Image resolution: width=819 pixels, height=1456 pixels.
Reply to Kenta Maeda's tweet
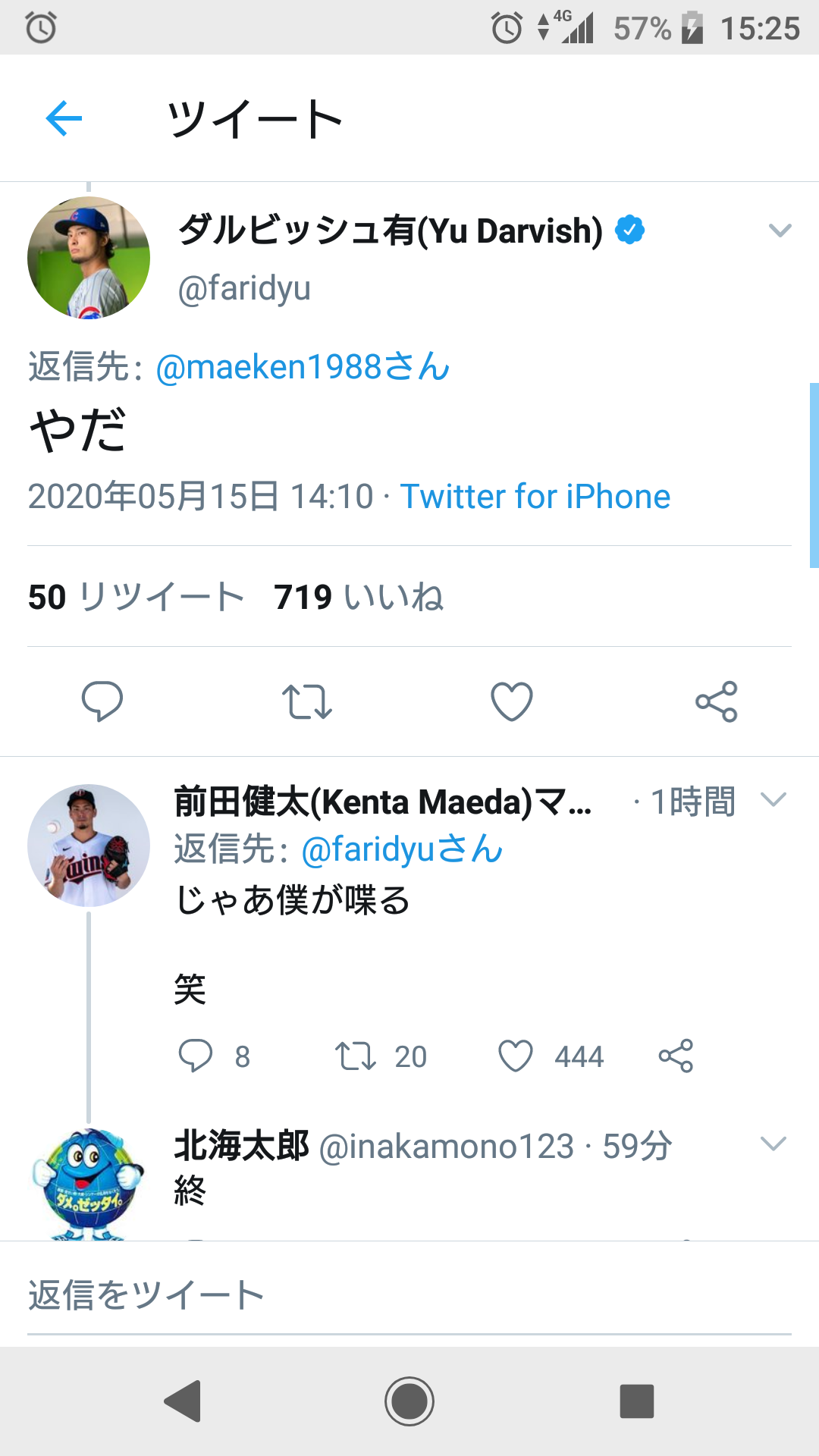click(196, 1056)
